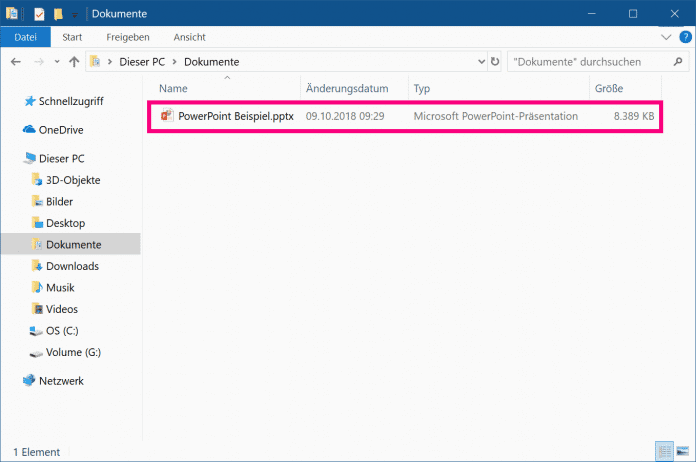Click the 'Dokumente' durchsuchen search field
The width and height of the screenshot is (696, 462).
click(x=588, y=62)
